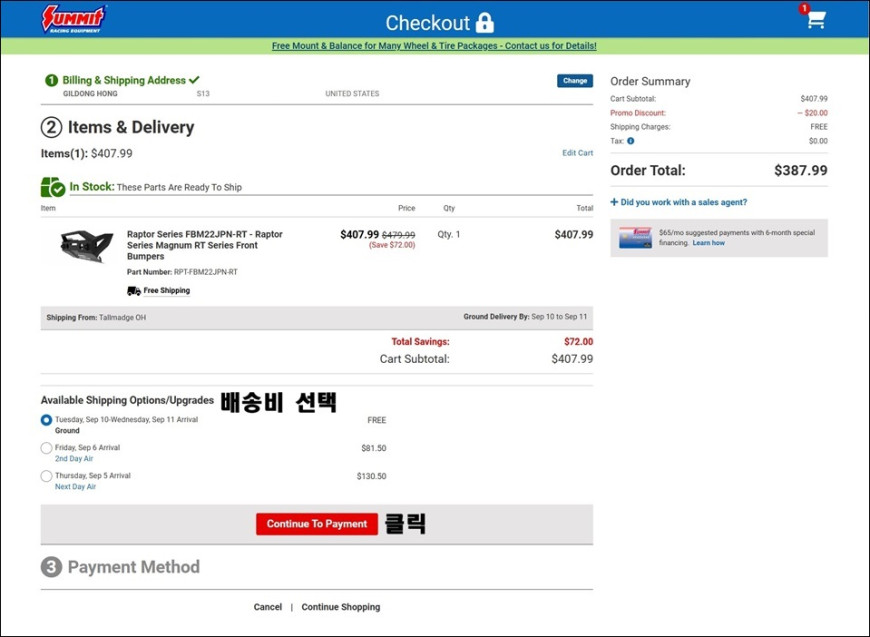The image size is (870, 637).
Task: Click the financing Learn how link
Action: pyautogui.click(x=709, y=243)
